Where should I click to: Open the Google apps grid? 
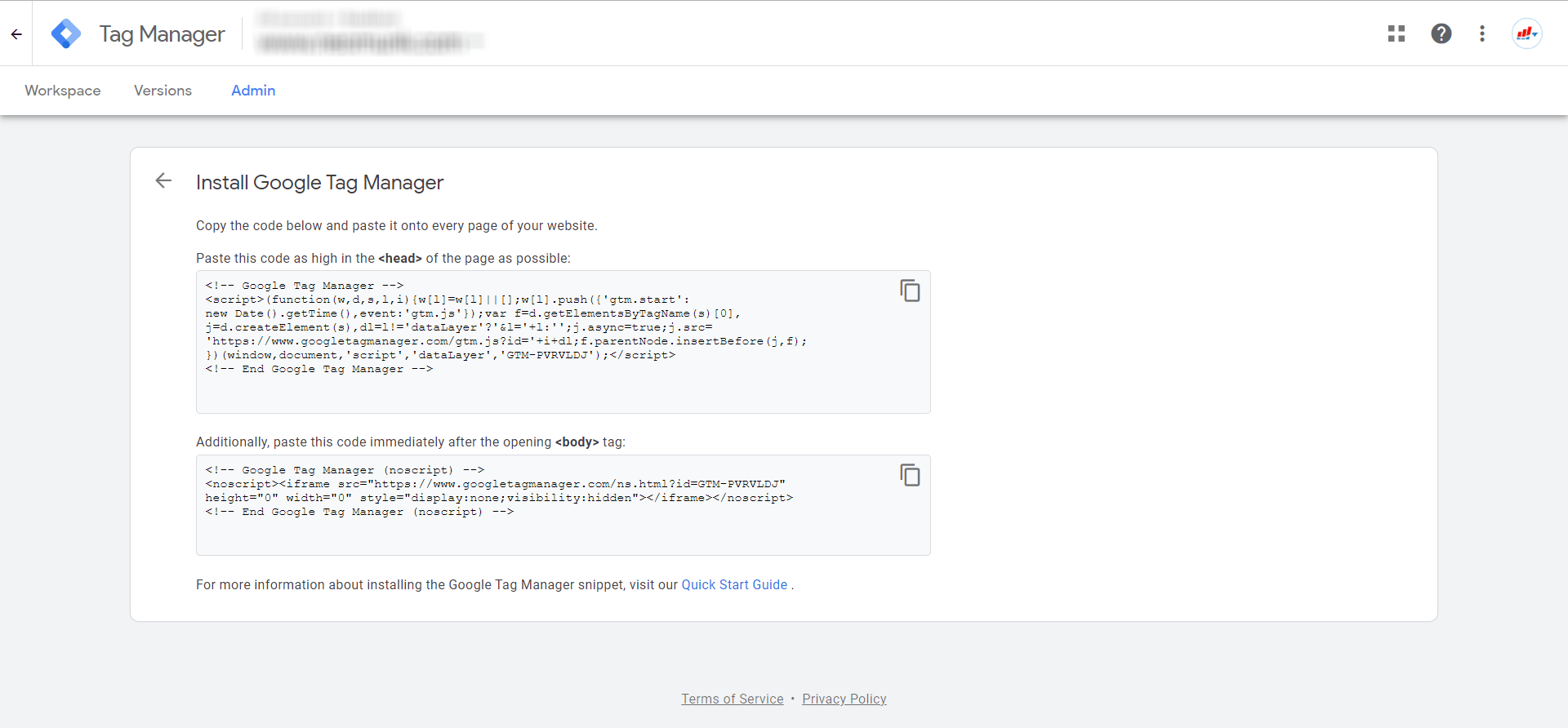[x=1396, y=33]
